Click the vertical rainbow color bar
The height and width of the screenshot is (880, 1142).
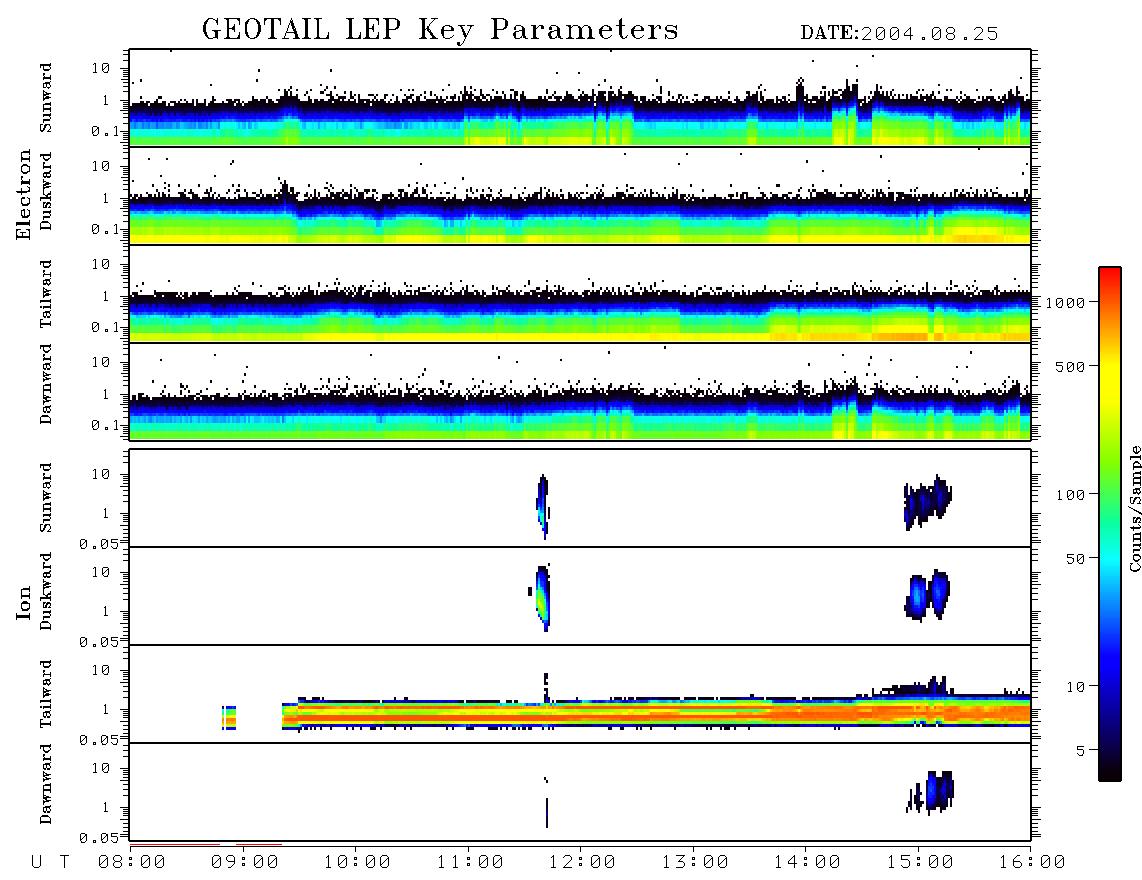pos(1110,524)
